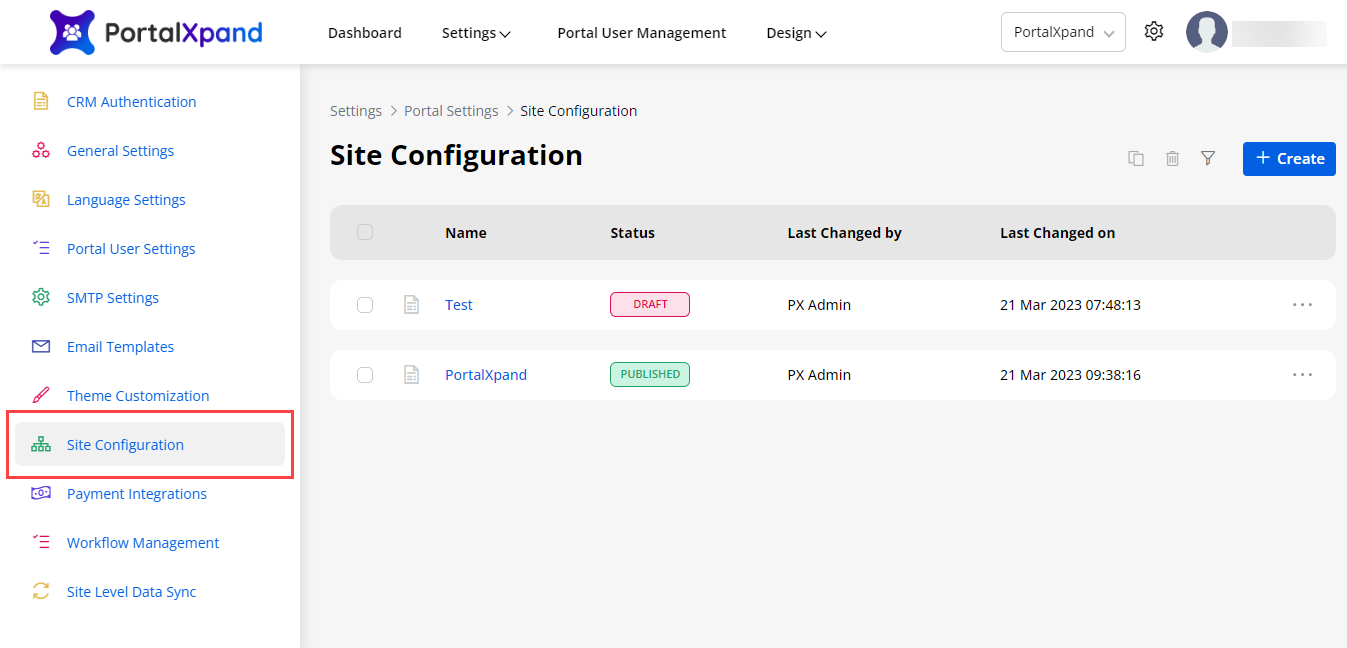Select Theme Customization in the sidebar
The height and width of the screenshot is (648, 1347).
tap(138, 396)
